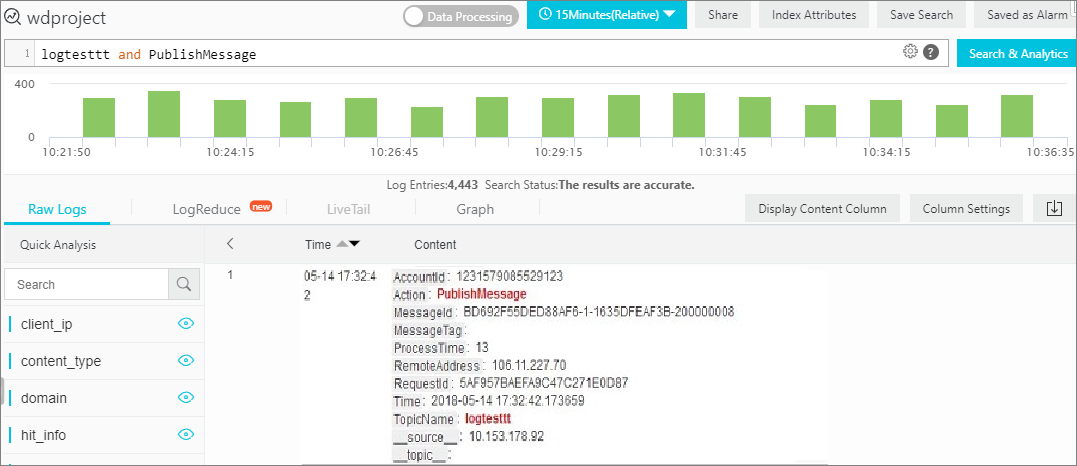Viewport: 1077px width, 466px height.
Task: Collapse the Quick Analysis panel arrow
Action: point(230,243)
